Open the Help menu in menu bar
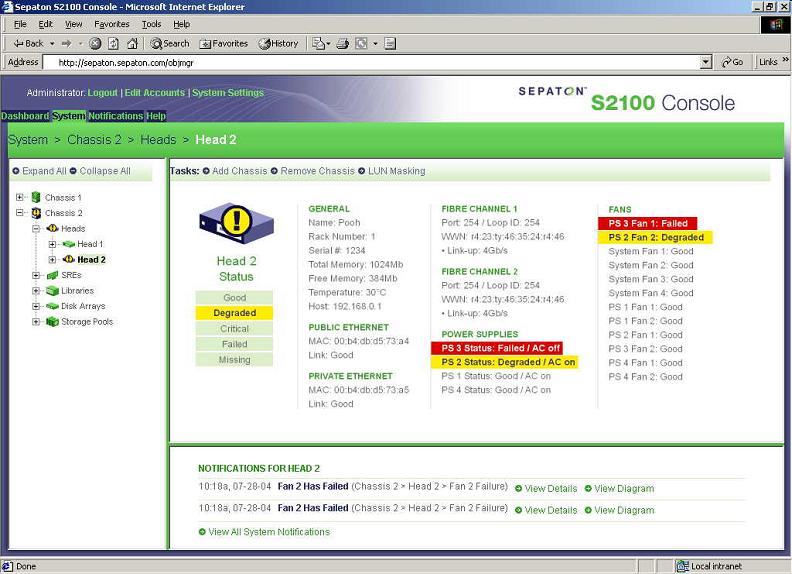Screen dimensions: 792x574 (x=181, y=24)
